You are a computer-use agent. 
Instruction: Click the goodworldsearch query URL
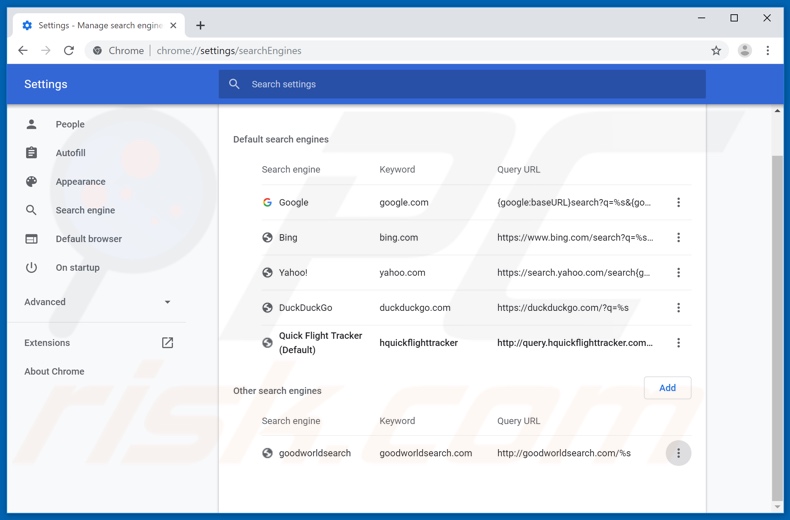pyautogui.click(x=564, y=453)
